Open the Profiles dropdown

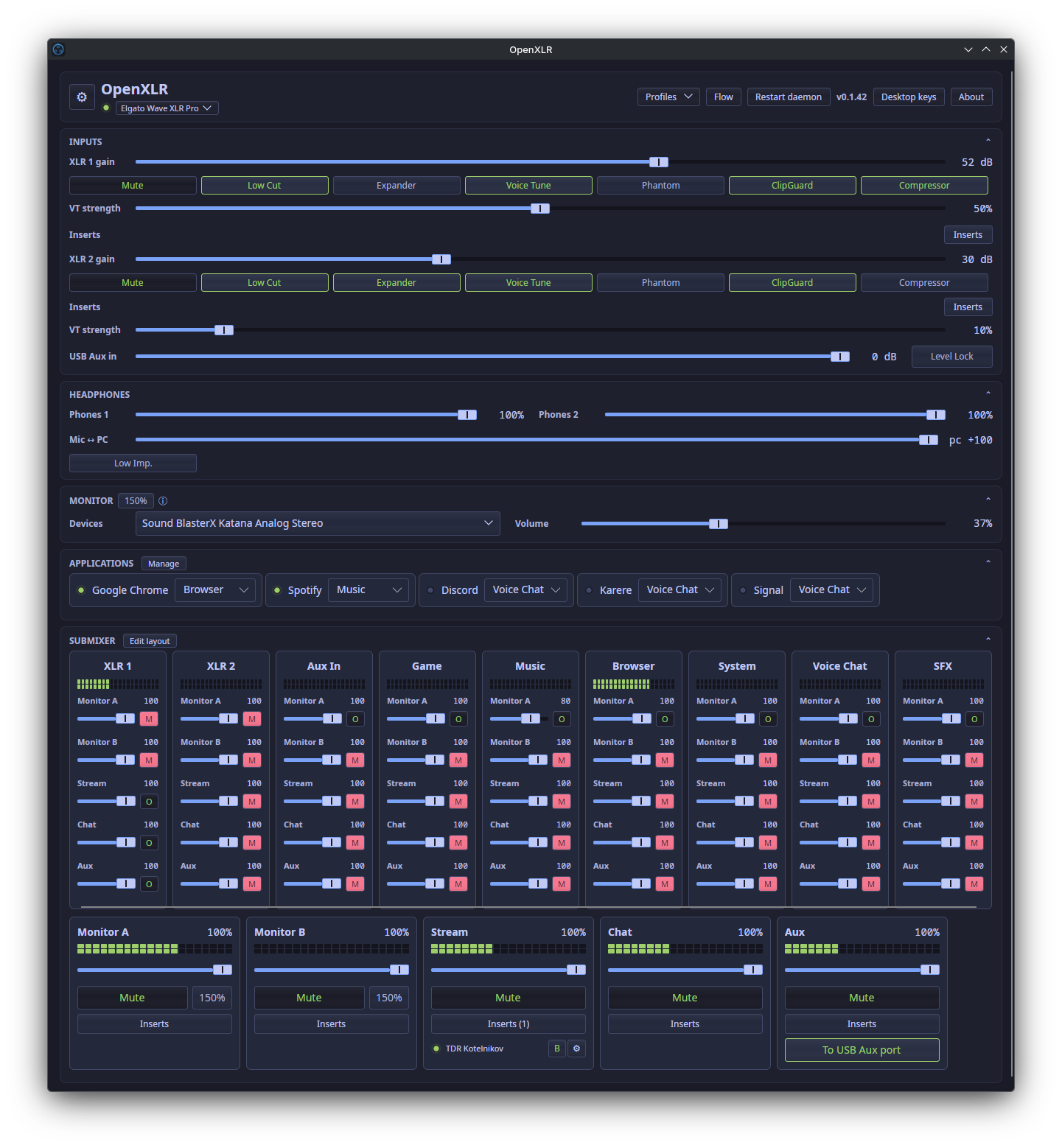pyautogui.click(x=668, y=97)
